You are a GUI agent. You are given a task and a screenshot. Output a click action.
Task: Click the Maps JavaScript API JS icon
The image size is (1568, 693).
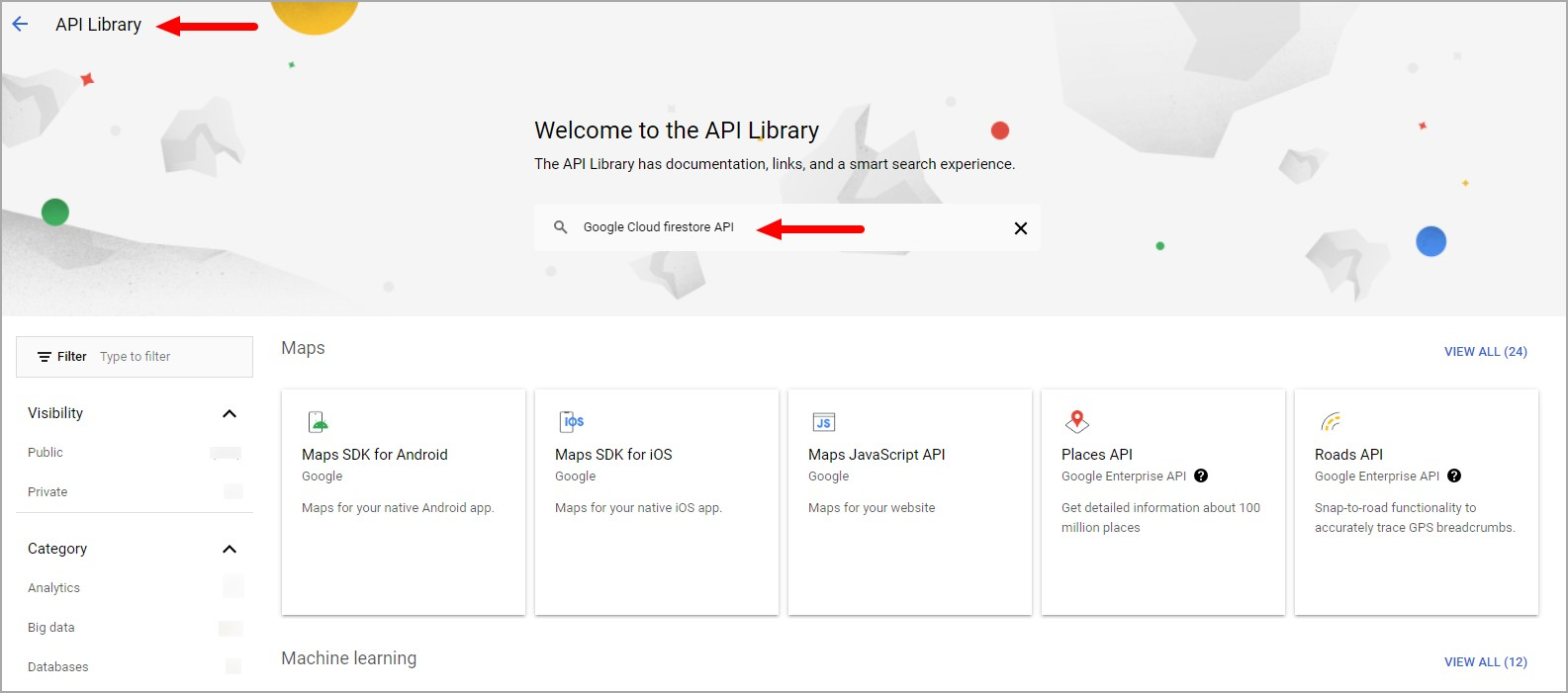[x=824, y=422]
